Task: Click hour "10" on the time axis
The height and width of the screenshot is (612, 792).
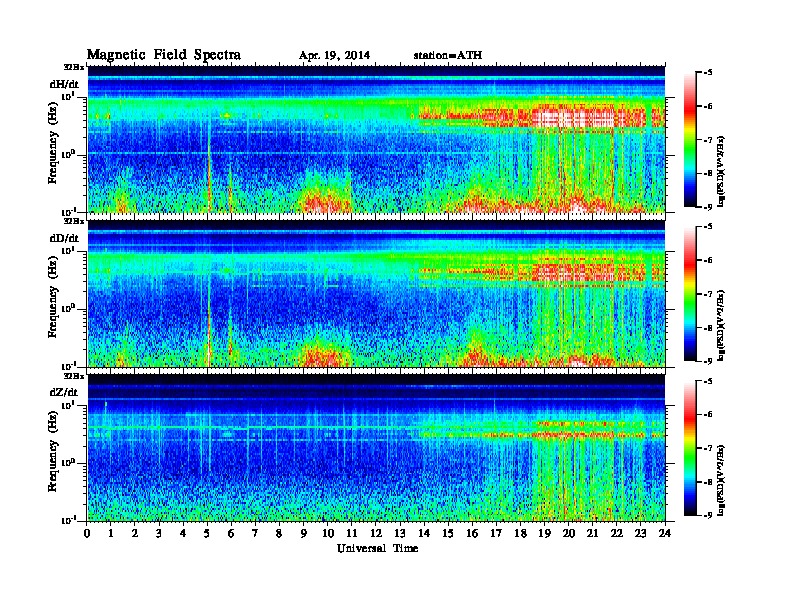Action: coord(328,533)
